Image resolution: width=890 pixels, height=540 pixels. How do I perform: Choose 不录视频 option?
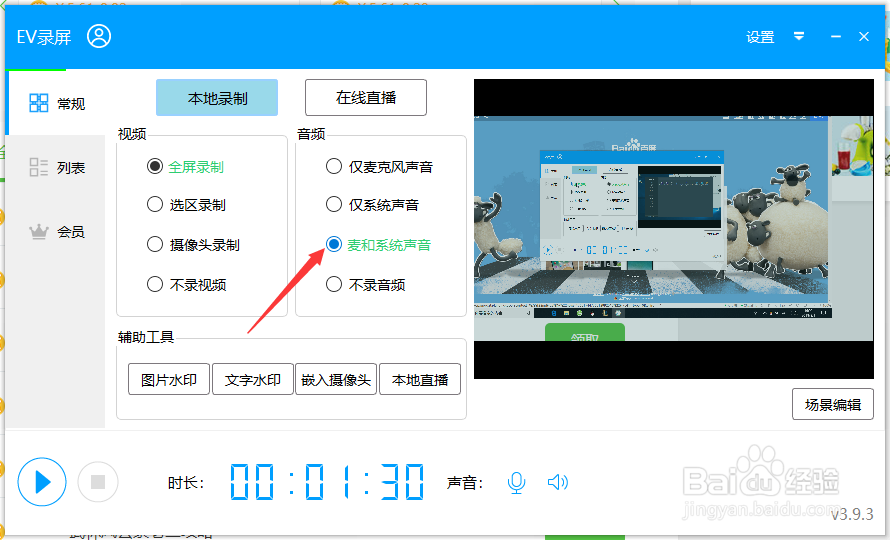pos(186,284)
